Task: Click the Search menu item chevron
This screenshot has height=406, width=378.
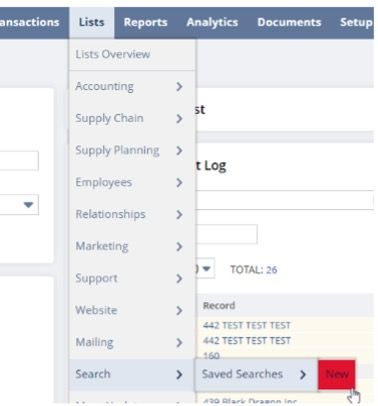Action: [x=179, y=375]
